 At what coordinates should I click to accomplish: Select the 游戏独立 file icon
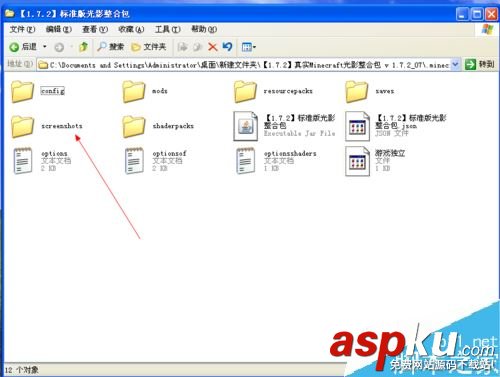pyautogui.click(x=357, y=161)
